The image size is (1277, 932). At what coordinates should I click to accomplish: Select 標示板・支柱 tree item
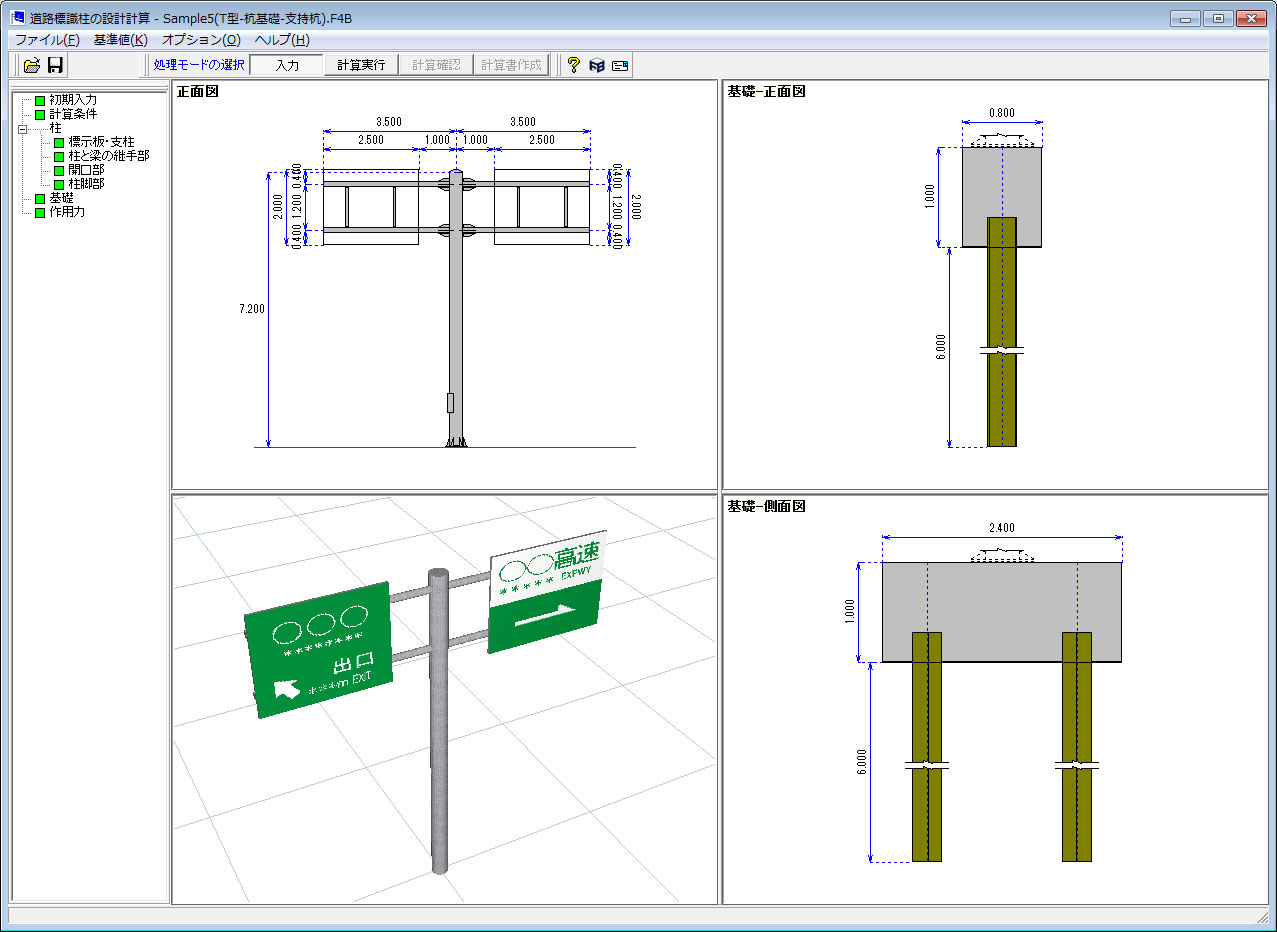tap(101, 142)
